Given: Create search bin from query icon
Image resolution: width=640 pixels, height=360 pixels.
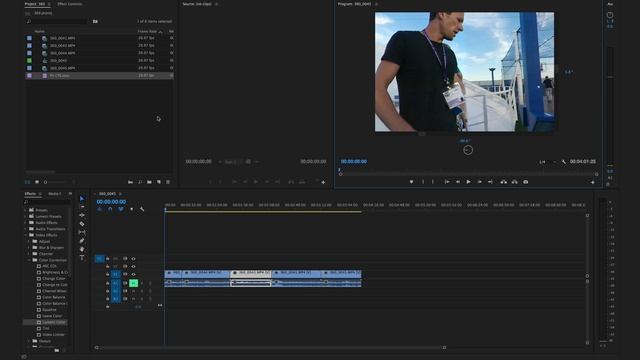Looking at the screenshot, I should [95, 21].
